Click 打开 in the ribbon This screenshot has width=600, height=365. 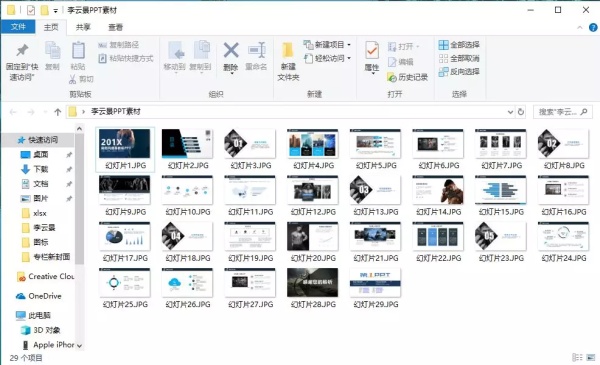404,47
